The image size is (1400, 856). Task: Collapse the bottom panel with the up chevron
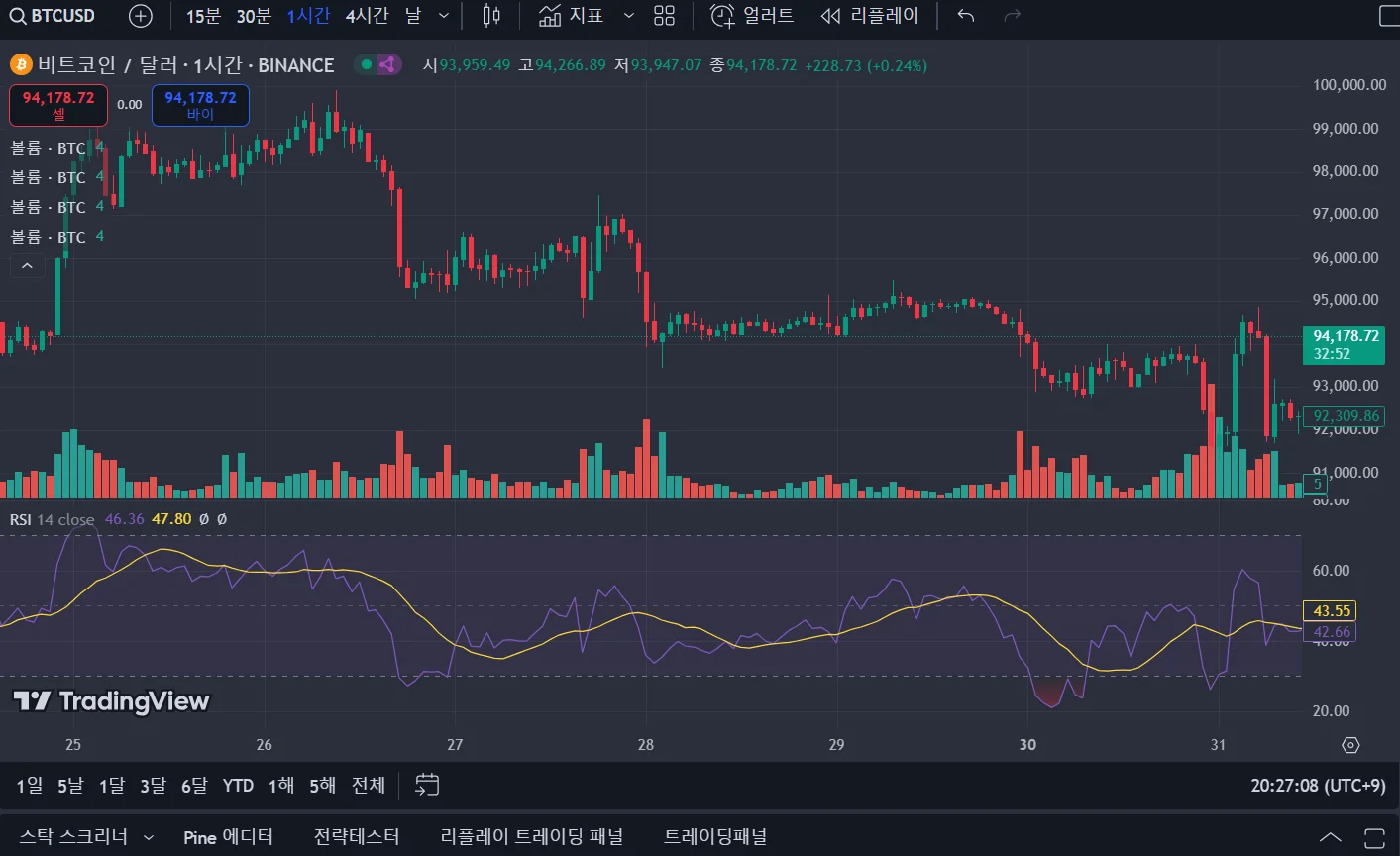1331,837
